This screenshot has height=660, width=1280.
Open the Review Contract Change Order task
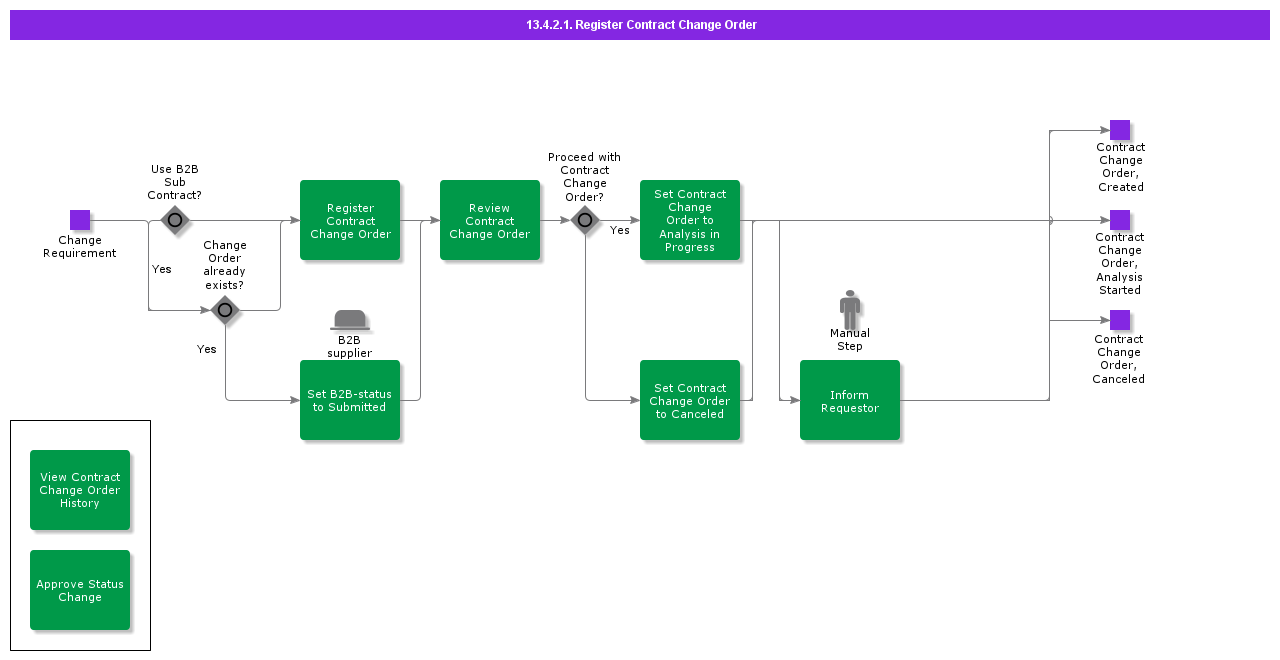[490, 220]
